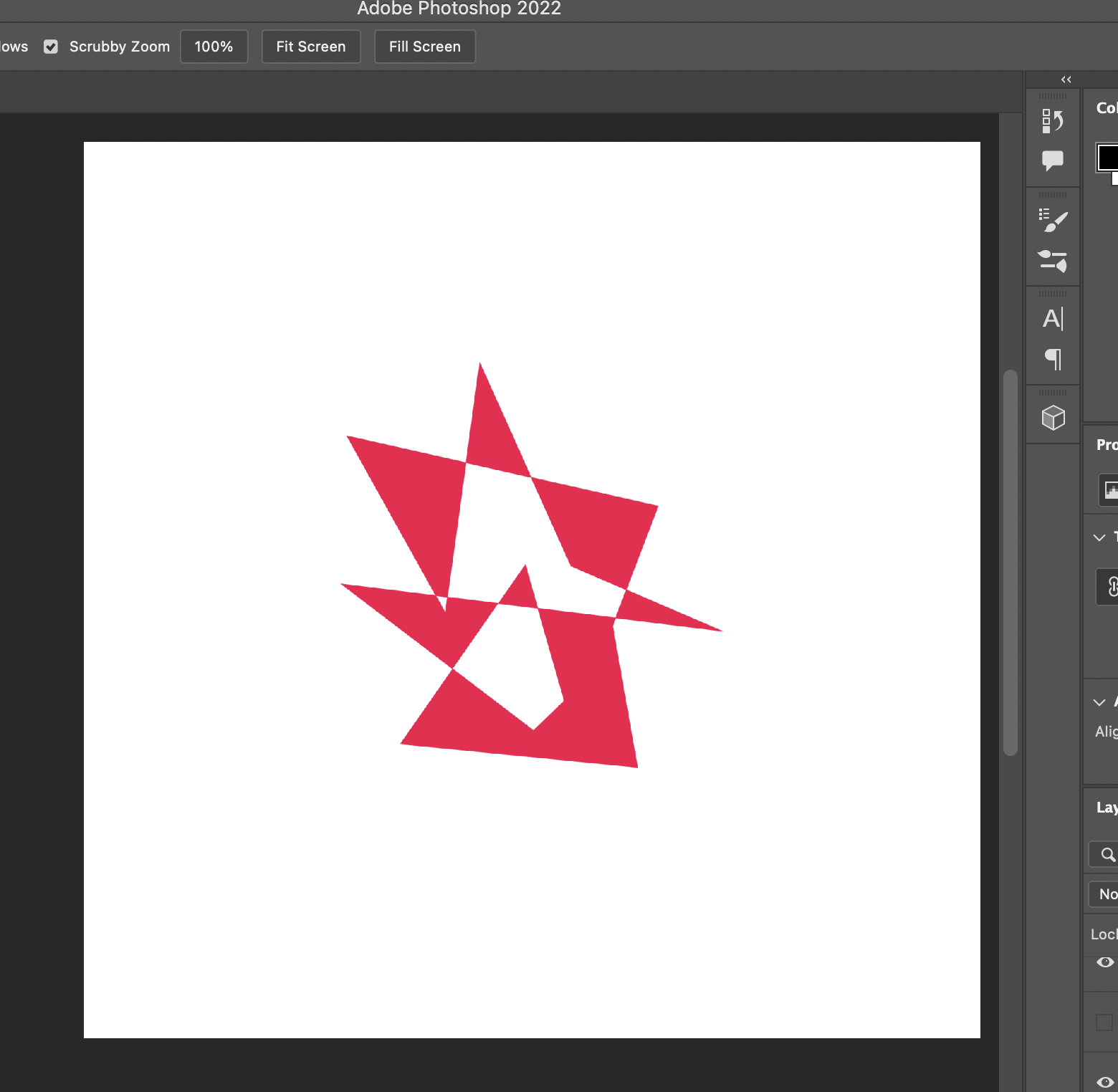1118x1092 pixels.
Task: Switch to the Layers panel tab
Action: (1106, 807)
